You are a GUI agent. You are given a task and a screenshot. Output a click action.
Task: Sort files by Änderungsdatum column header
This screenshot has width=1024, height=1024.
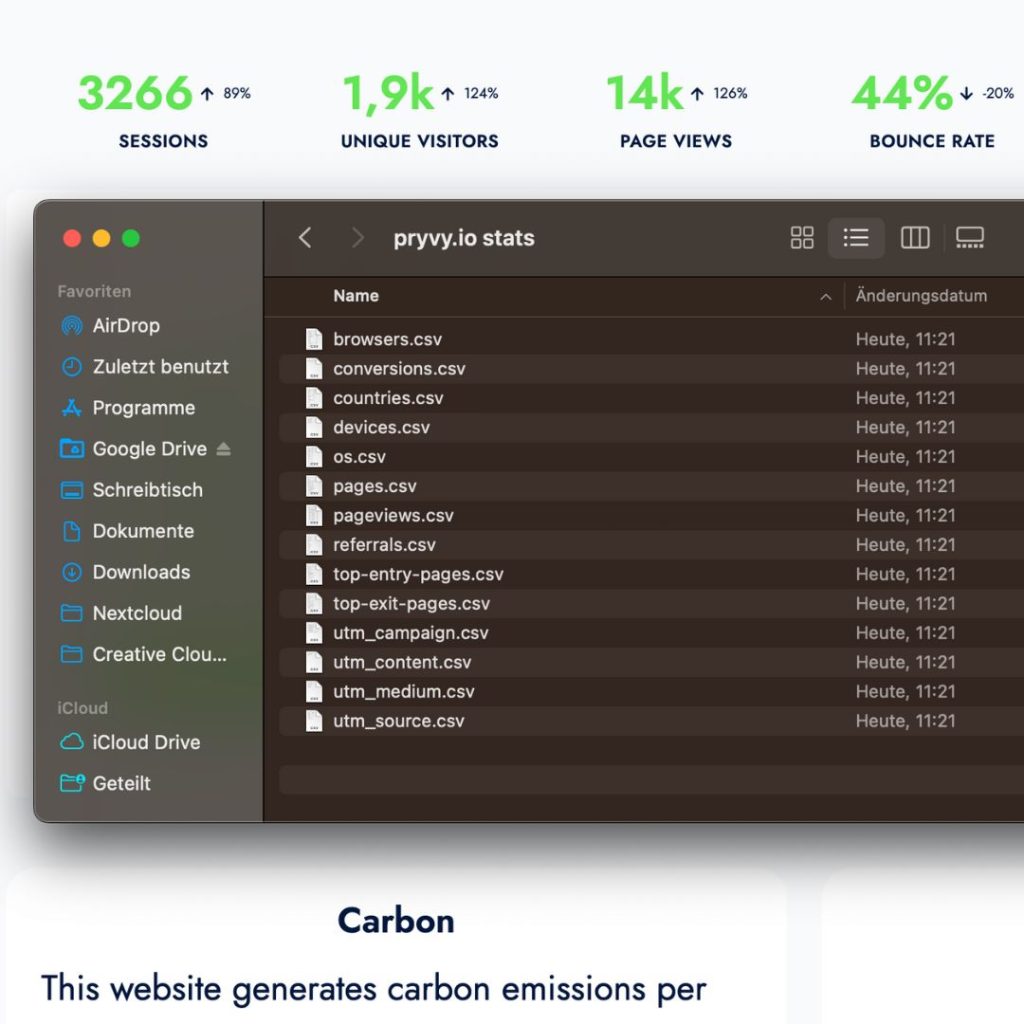921,296
